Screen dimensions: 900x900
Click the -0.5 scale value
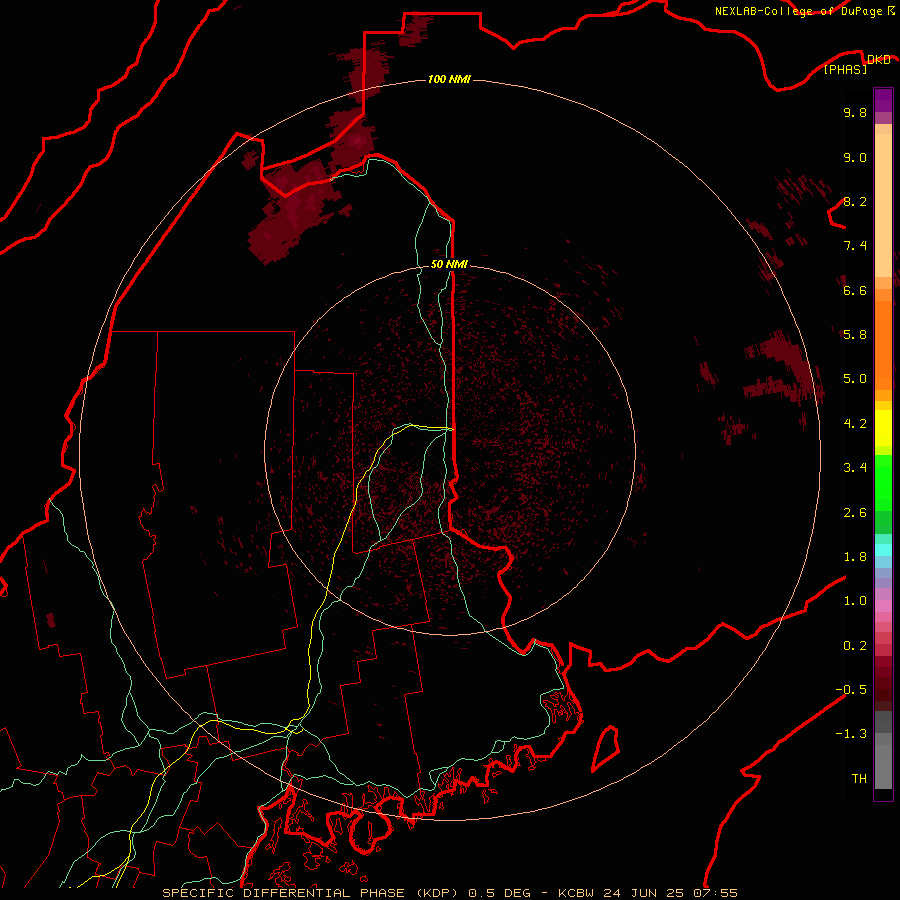(851, 690)
